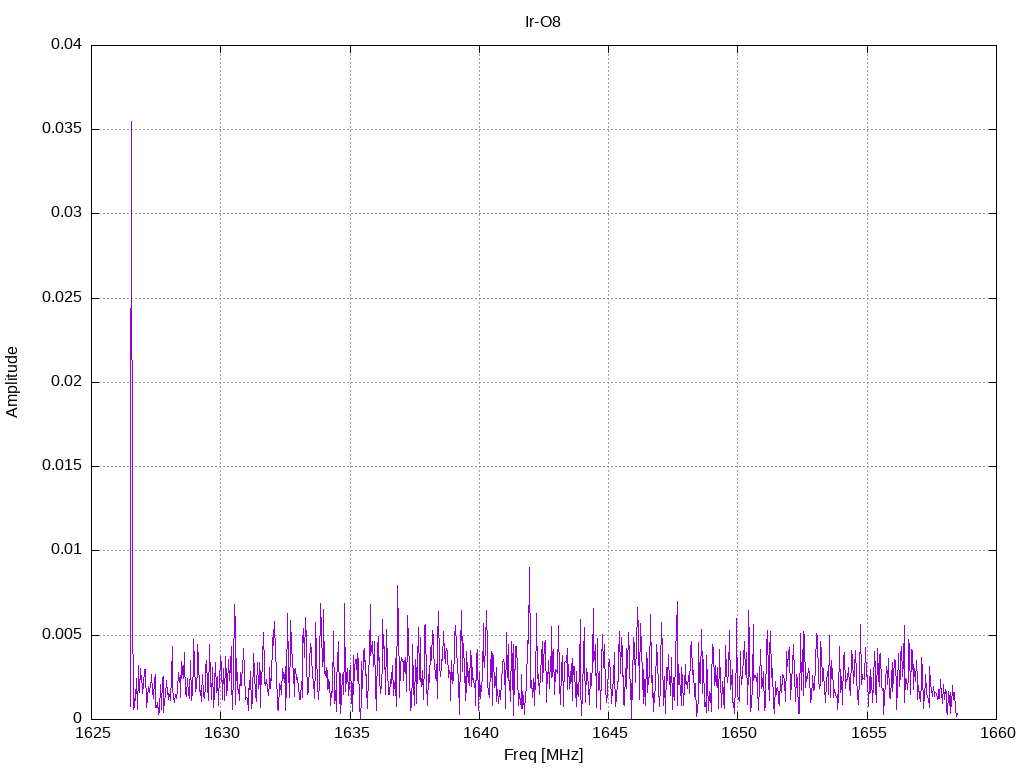Click the 1640 x-axis tick label
The width and height of the screenshot is (1024, 768).
click(479, 733)
